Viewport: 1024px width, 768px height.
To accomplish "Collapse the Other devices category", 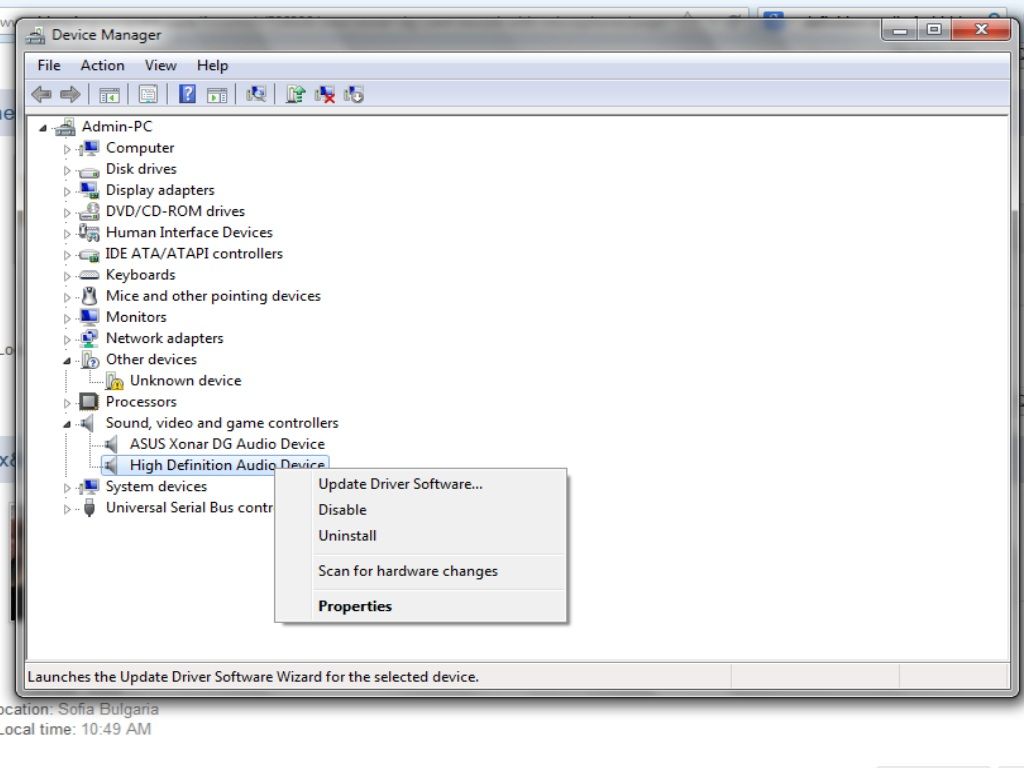I will (67, 360).
